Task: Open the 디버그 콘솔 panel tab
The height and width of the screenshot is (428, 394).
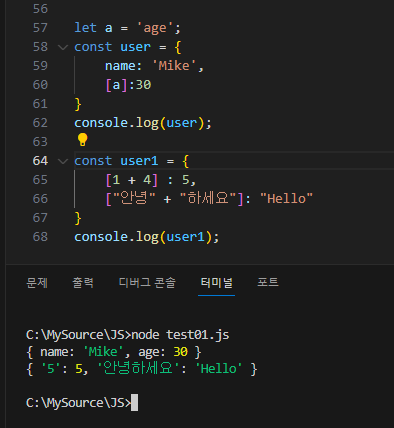Action: pyautogui.click(x=147, y=283)
